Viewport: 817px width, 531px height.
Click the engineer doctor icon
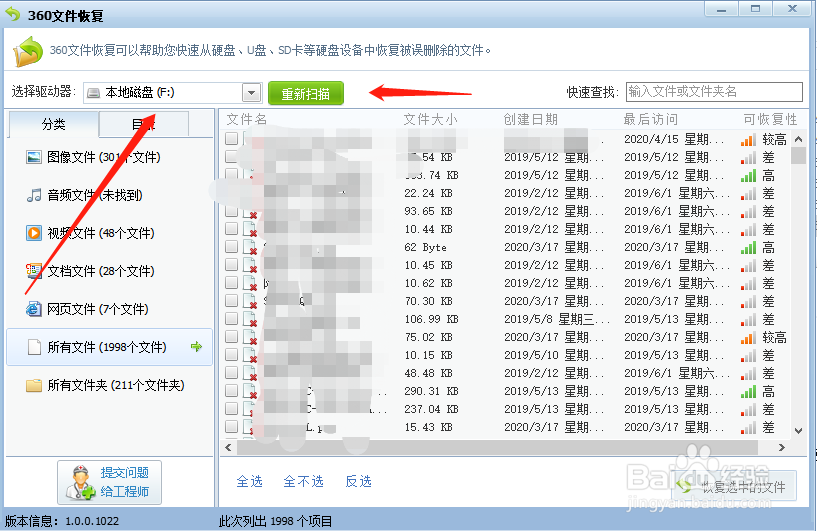click(80, 483)
